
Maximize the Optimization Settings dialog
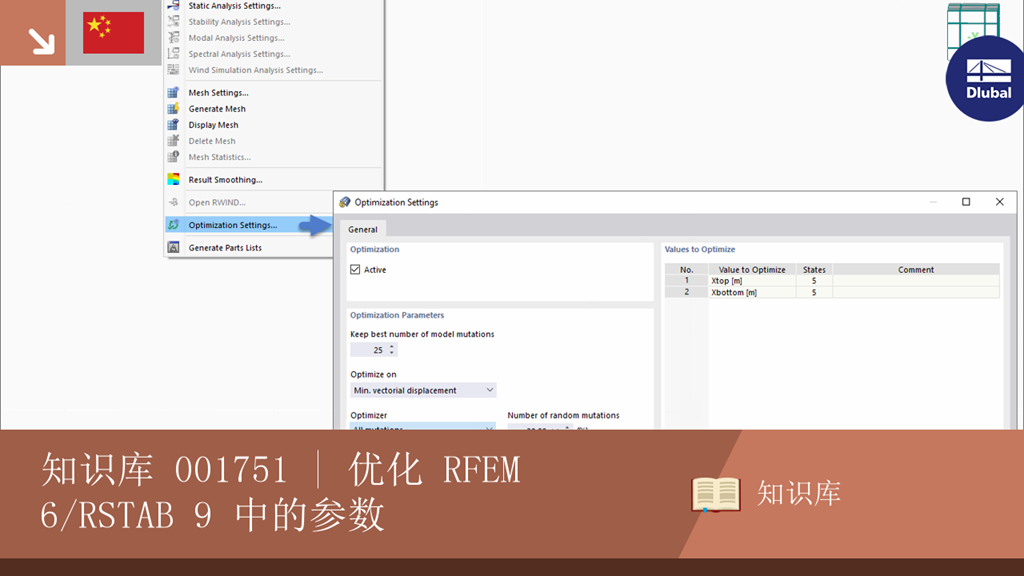[966, 202]
